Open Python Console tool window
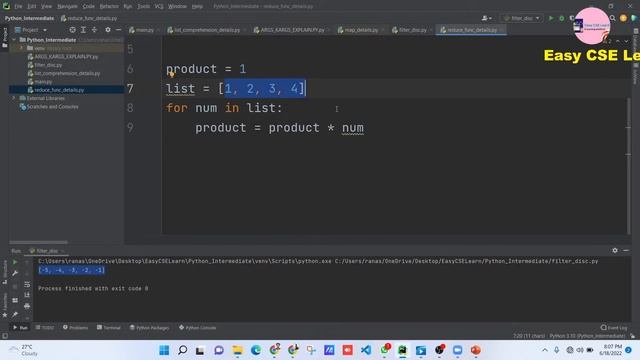Image resolution: width=640 pixels, height=360 pixels. 198,328
